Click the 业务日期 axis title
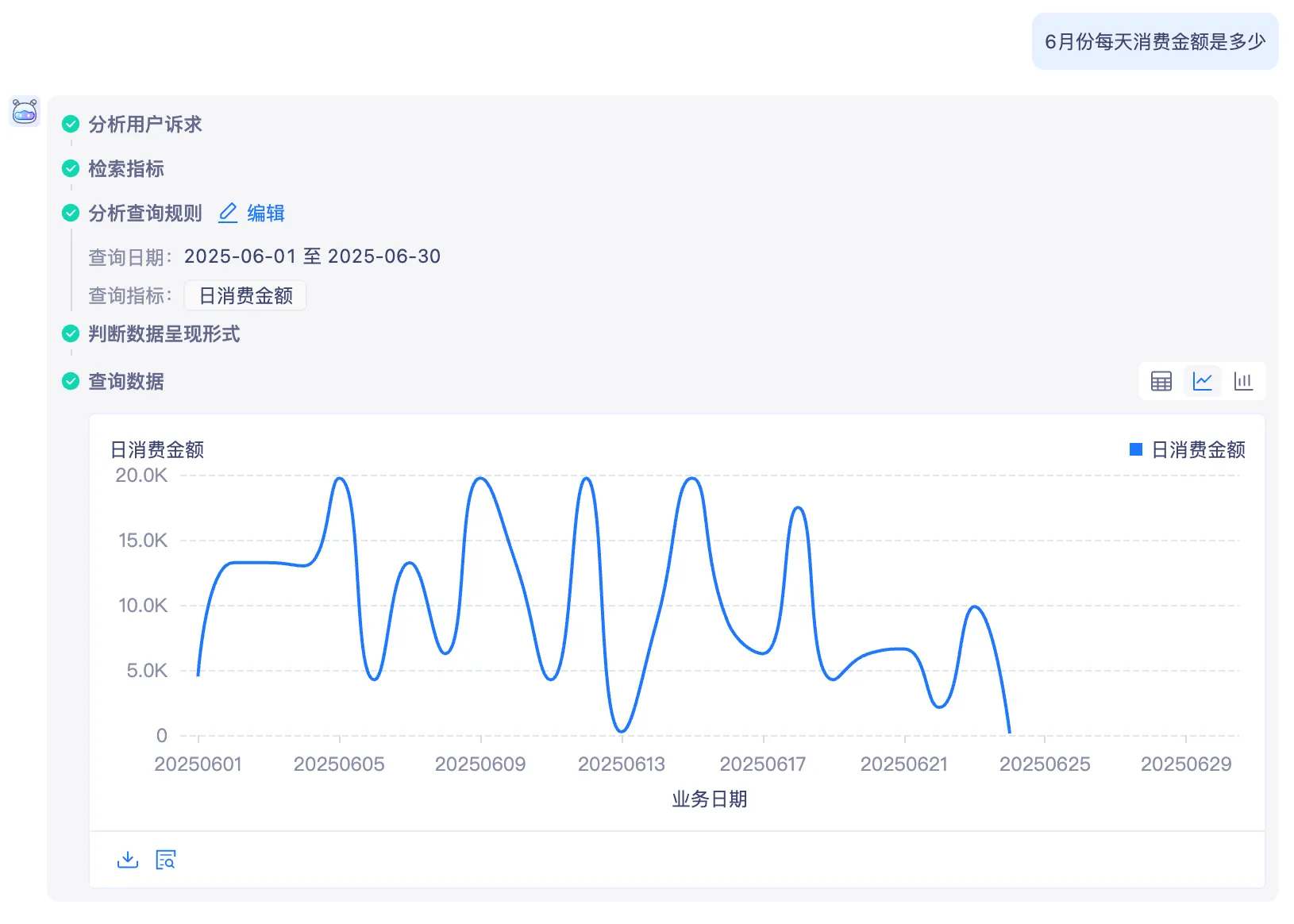 [x=709, y=799]
